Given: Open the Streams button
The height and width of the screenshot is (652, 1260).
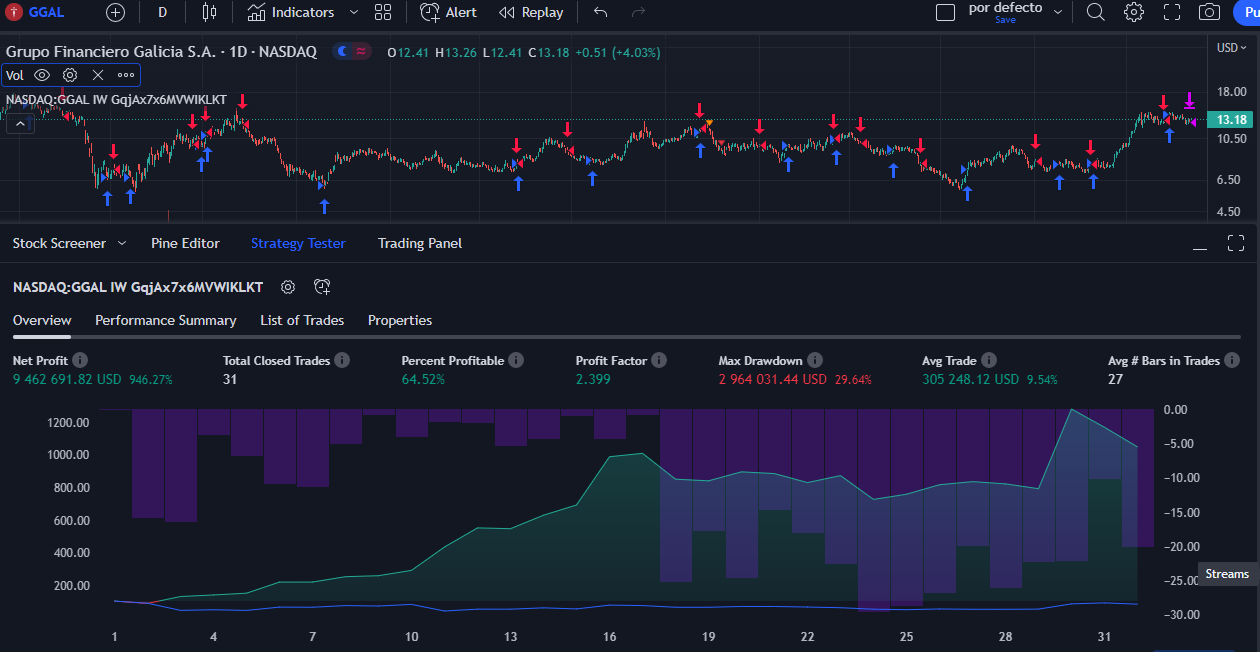Looking at the screenshot, I should point(1227,574).
